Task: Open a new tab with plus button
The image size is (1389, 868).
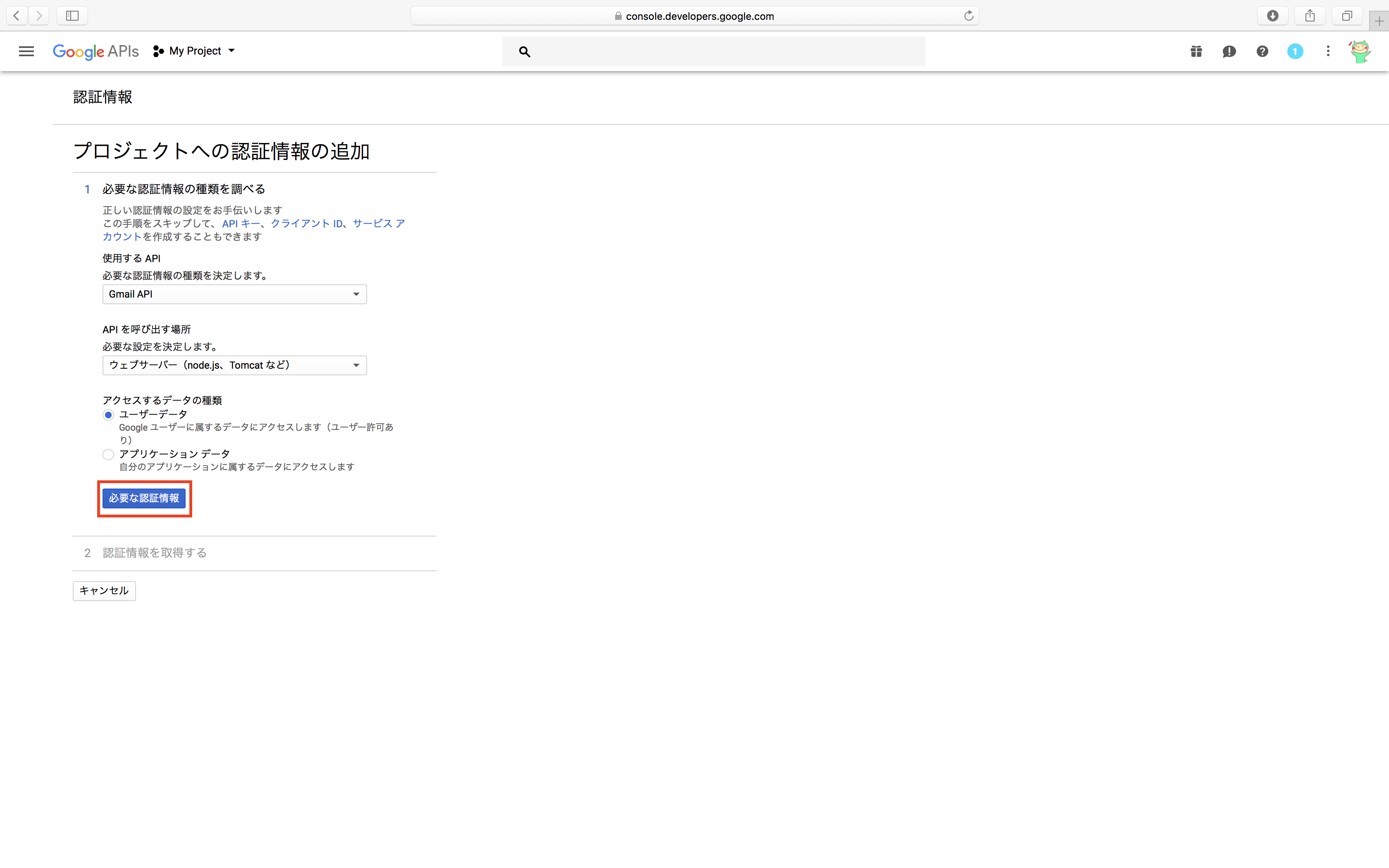Action: [x=1379, y=21]
